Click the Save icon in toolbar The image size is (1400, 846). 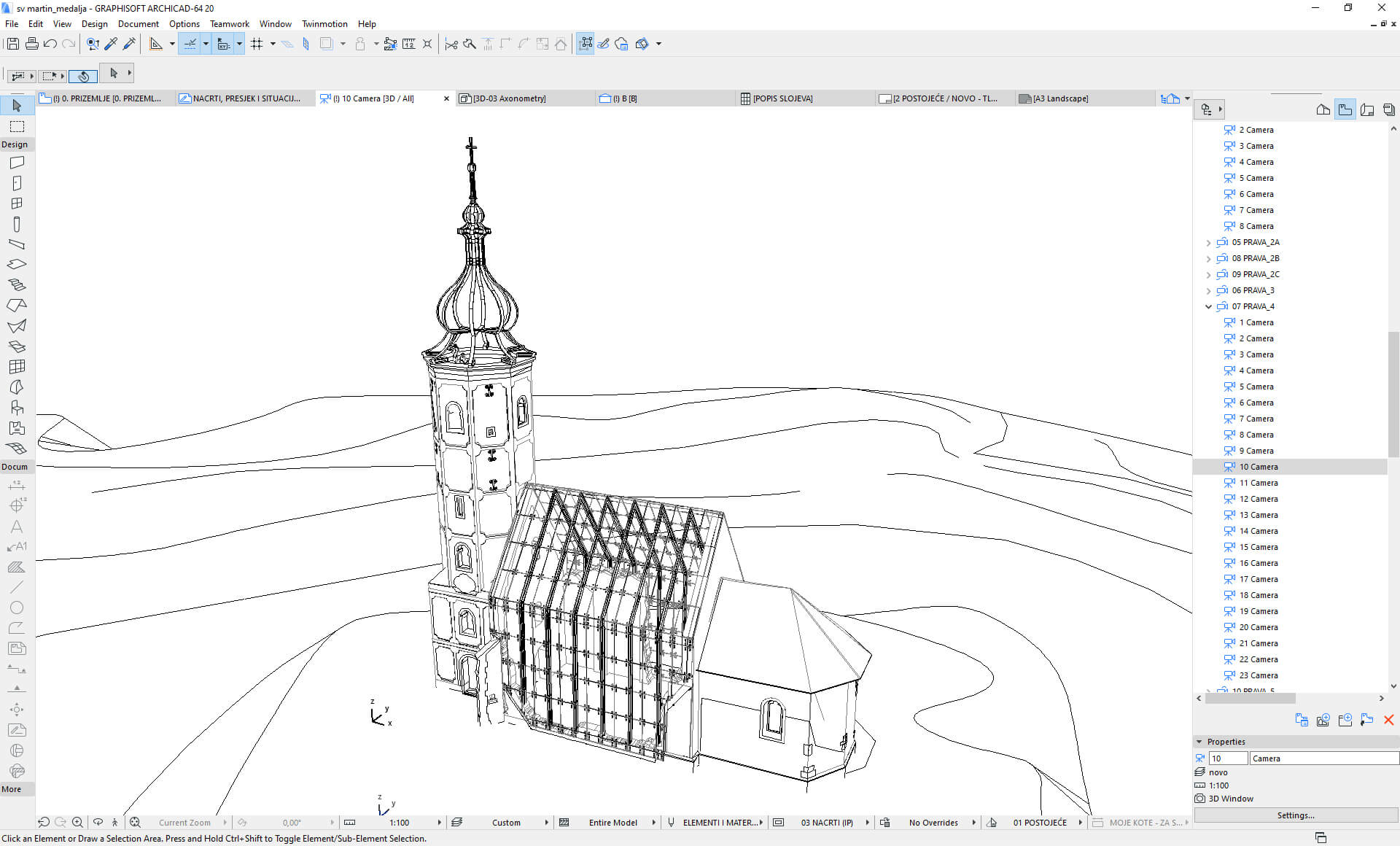pyautogui.click(x=13, y=44)
